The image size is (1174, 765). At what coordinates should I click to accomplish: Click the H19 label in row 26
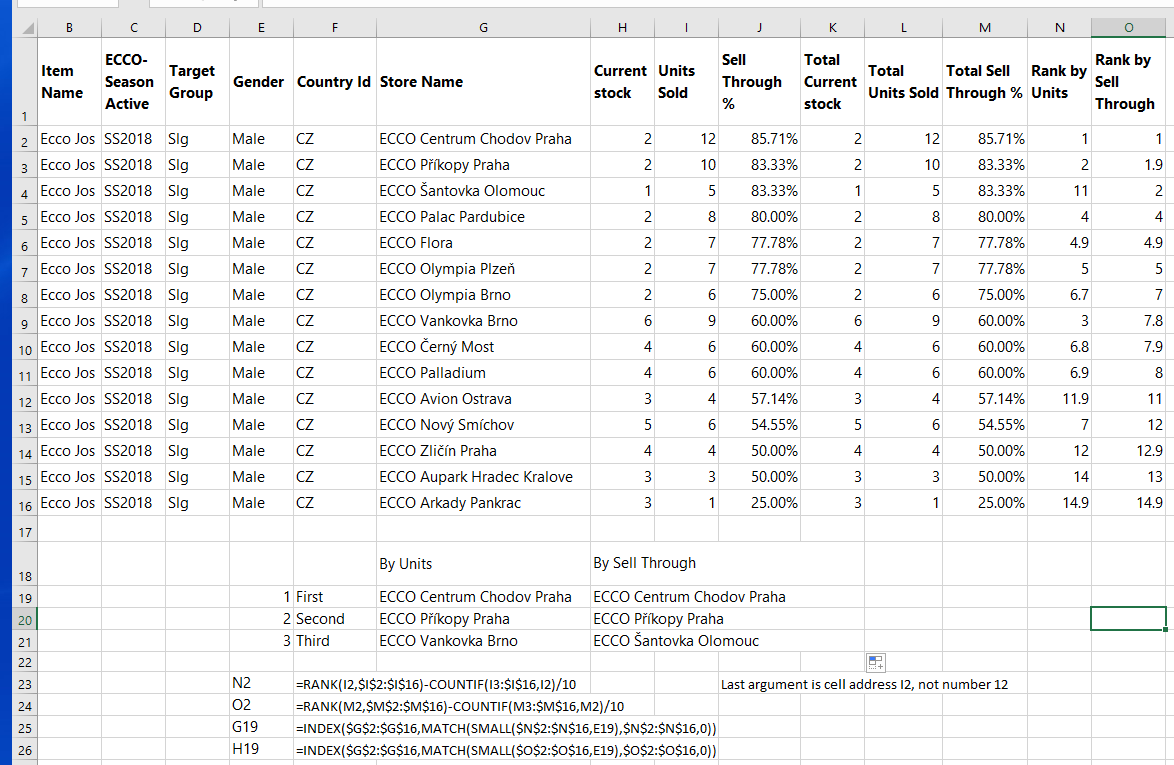(261, 749)
